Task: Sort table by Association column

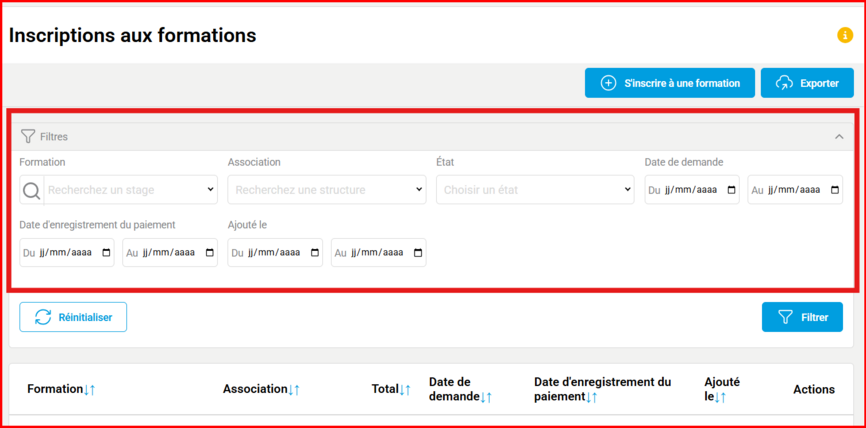Action: click(x=261, y=389)
